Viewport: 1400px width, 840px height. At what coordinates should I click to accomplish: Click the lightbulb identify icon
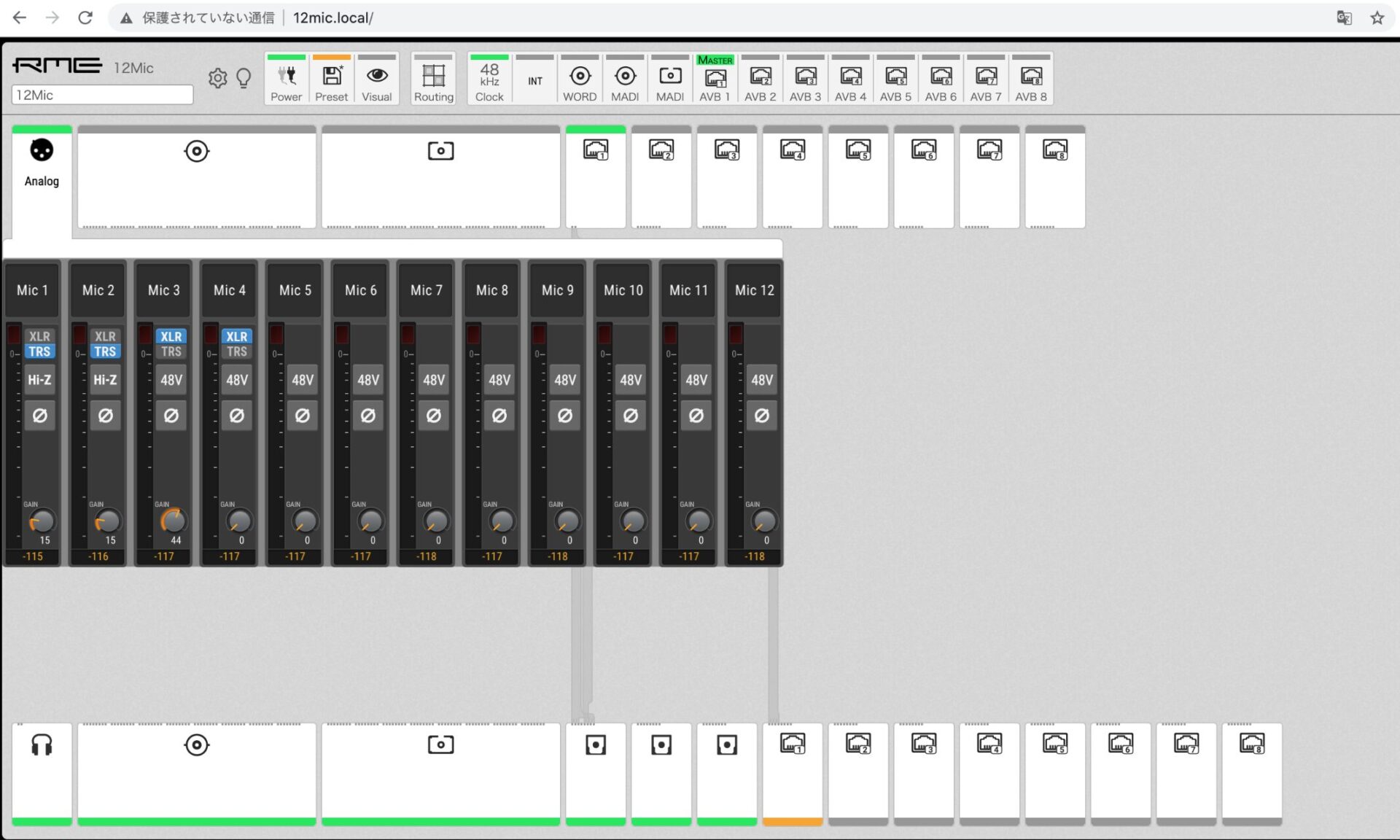[244, 78]
